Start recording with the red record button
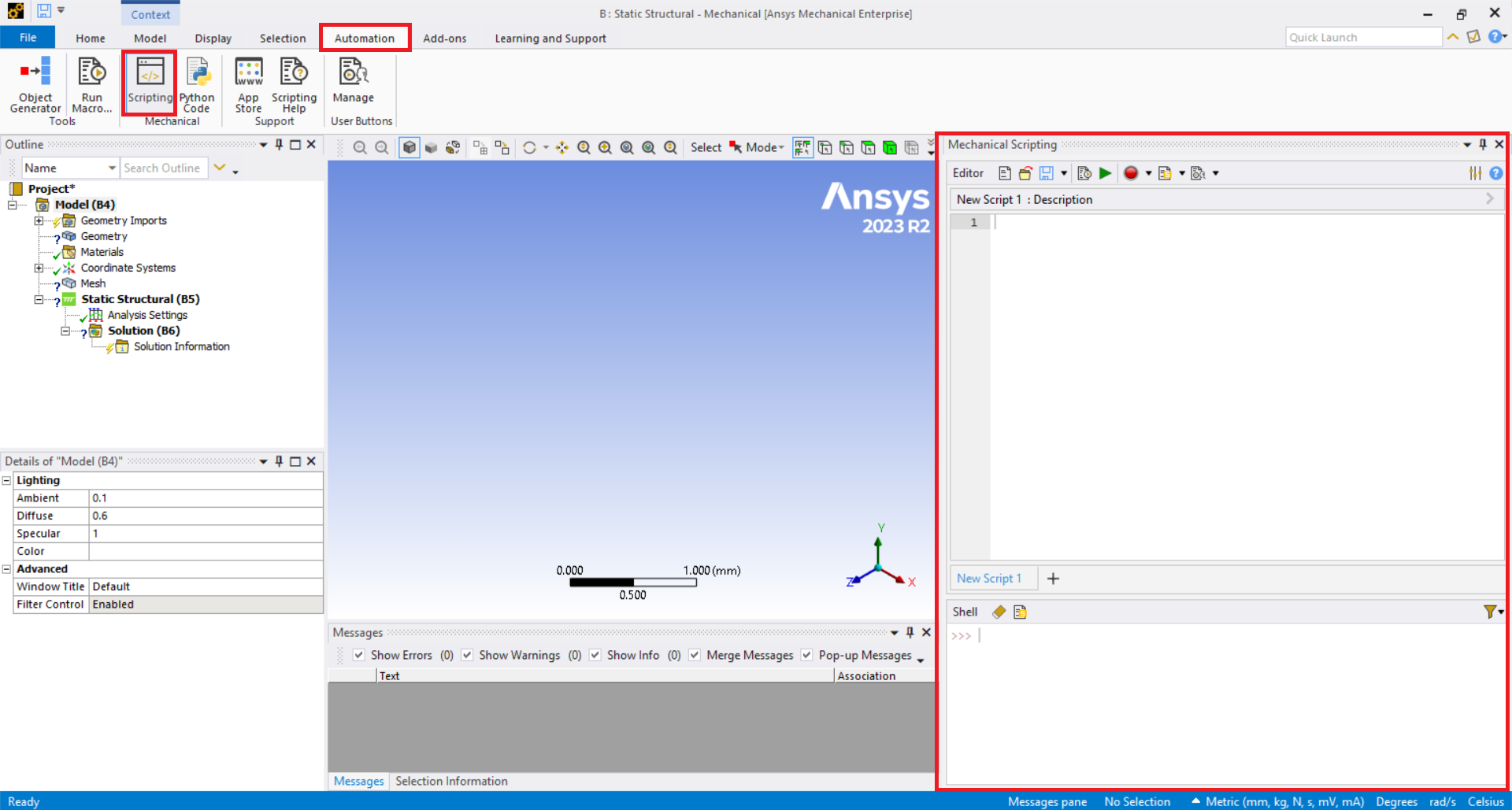This screenshot has height=810, width=1512. coord(1131,173)
